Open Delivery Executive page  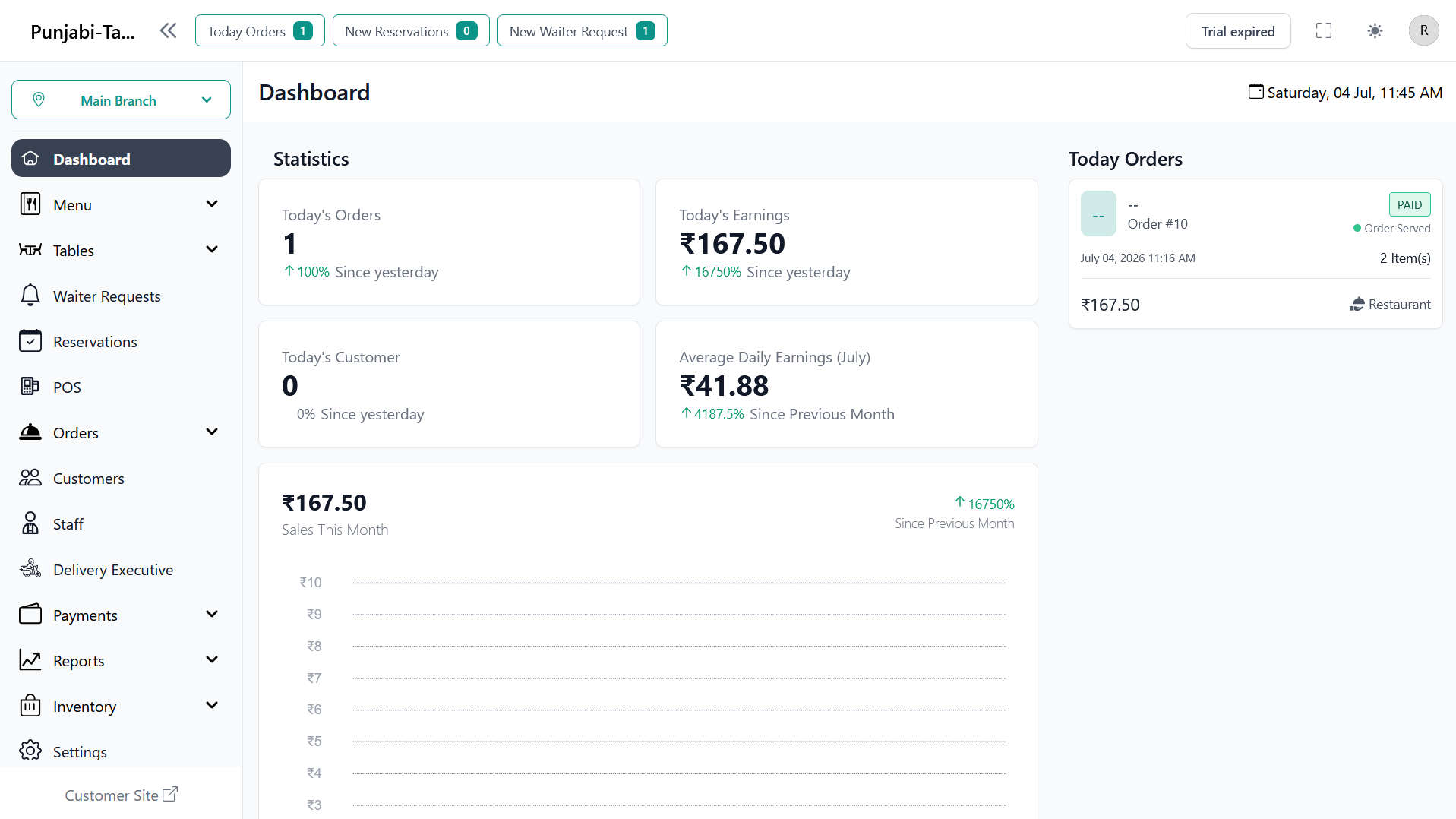point(121,569)
